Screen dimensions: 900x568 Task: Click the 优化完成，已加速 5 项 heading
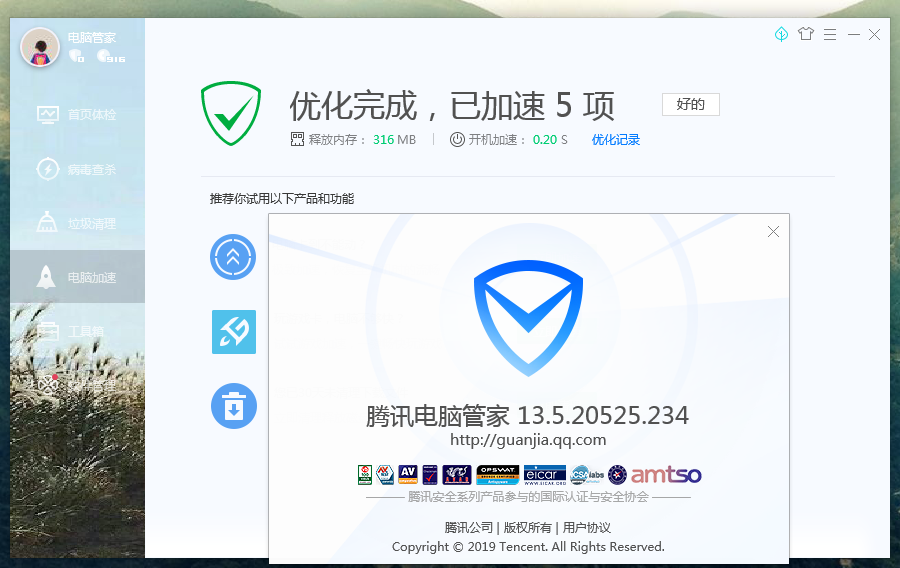pyautogui.click(x=452, y=106)
